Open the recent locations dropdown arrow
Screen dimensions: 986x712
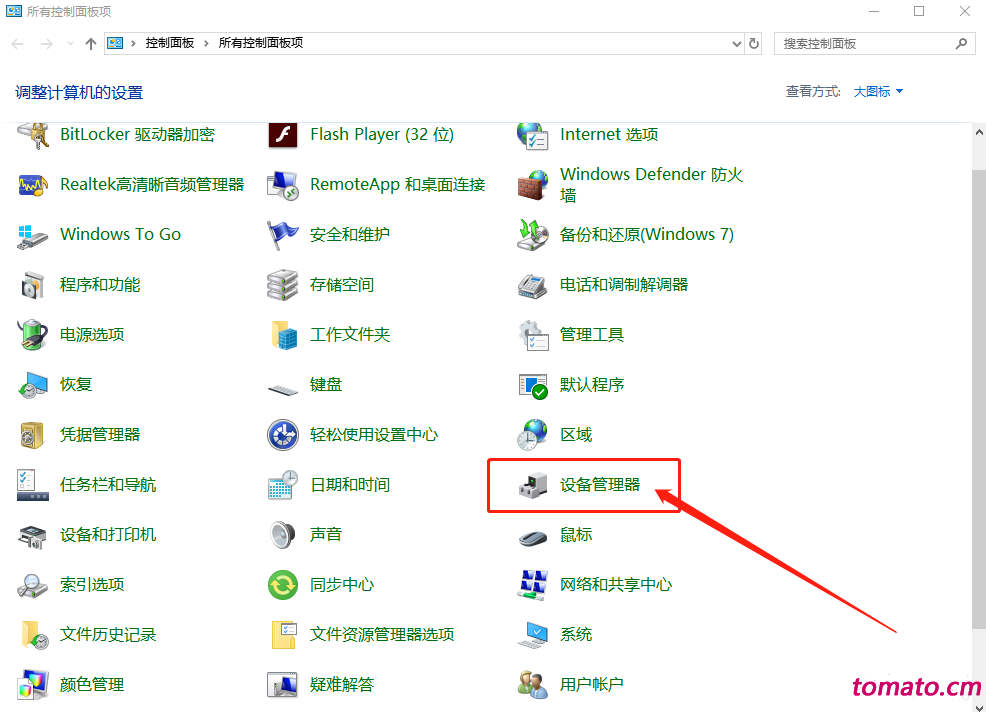coord(70,43)
